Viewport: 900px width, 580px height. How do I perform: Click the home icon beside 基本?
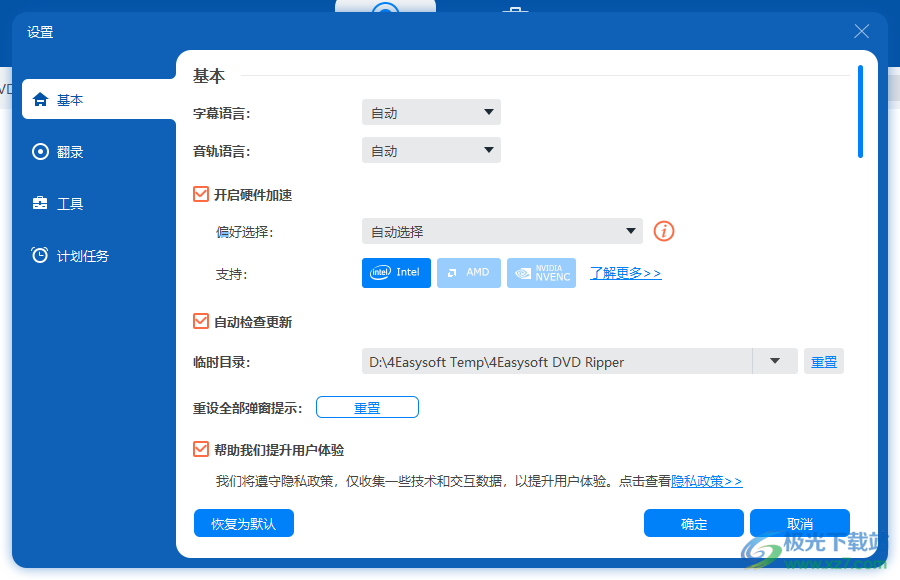coord(40,99)
